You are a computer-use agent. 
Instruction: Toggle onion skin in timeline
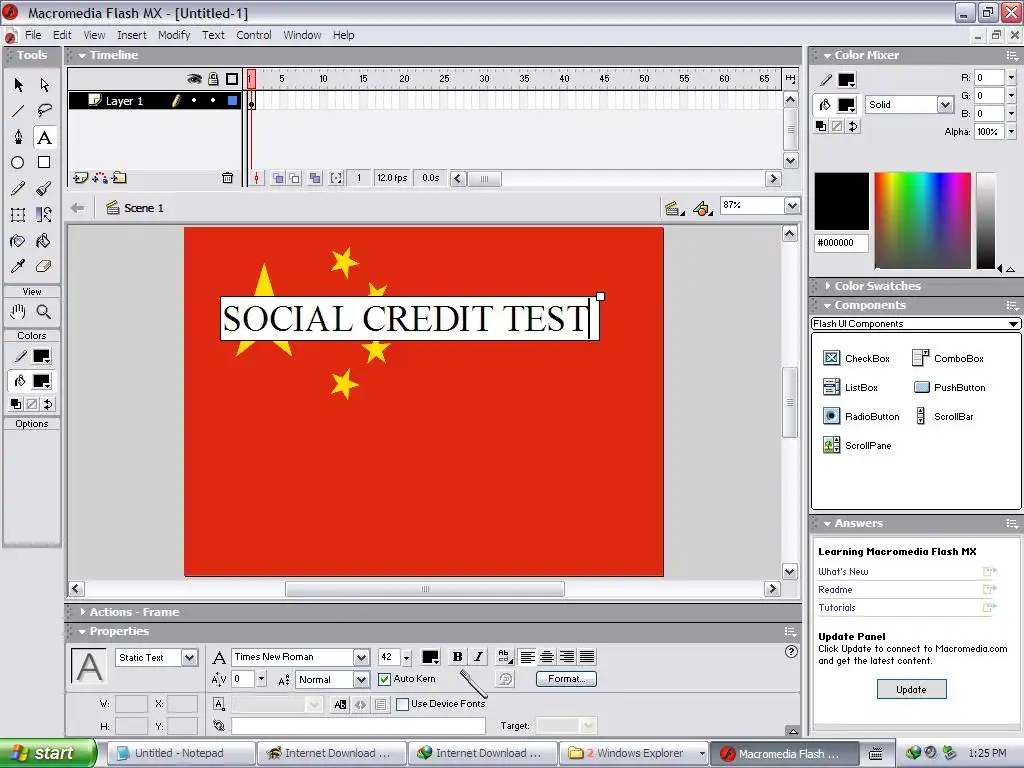278,178
